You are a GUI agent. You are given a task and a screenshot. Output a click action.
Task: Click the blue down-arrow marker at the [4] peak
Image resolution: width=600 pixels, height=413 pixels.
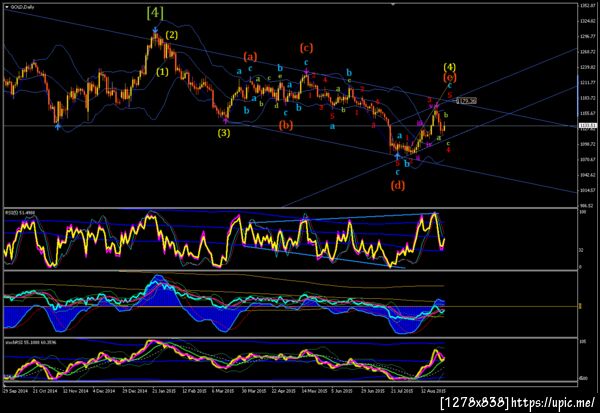coord(155,30)
